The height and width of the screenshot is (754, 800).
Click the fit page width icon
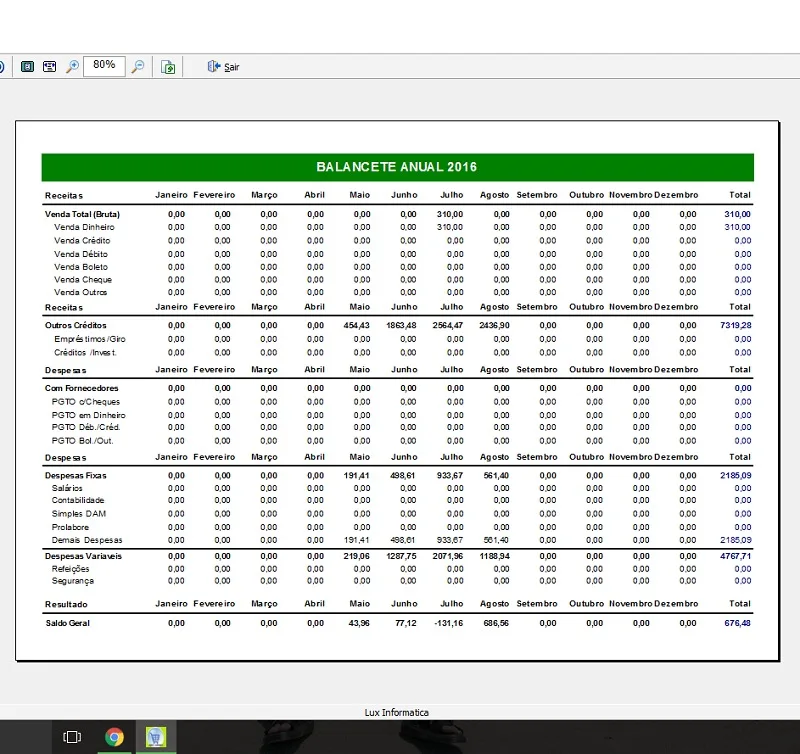click(x=49, y=67)
